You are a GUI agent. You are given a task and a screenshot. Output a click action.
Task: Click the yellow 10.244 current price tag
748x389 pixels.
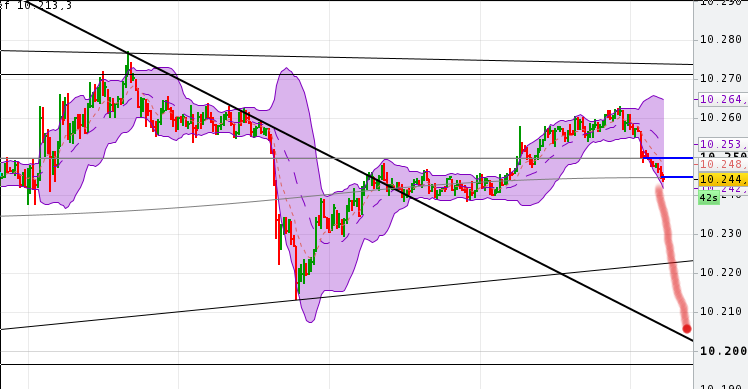tap(723, 179)
